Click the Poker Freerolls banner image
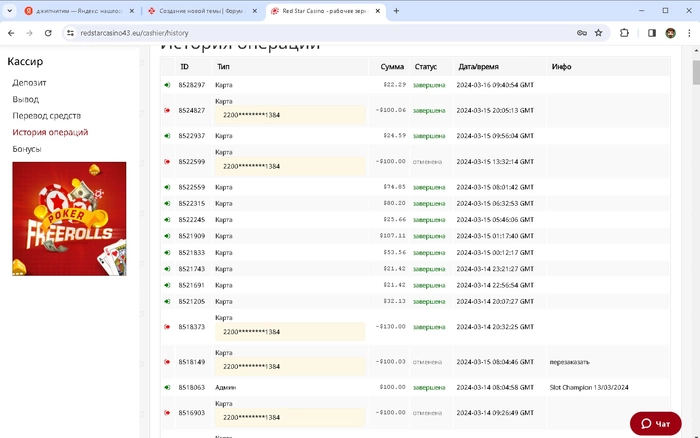700x438 pixels. 69,219
